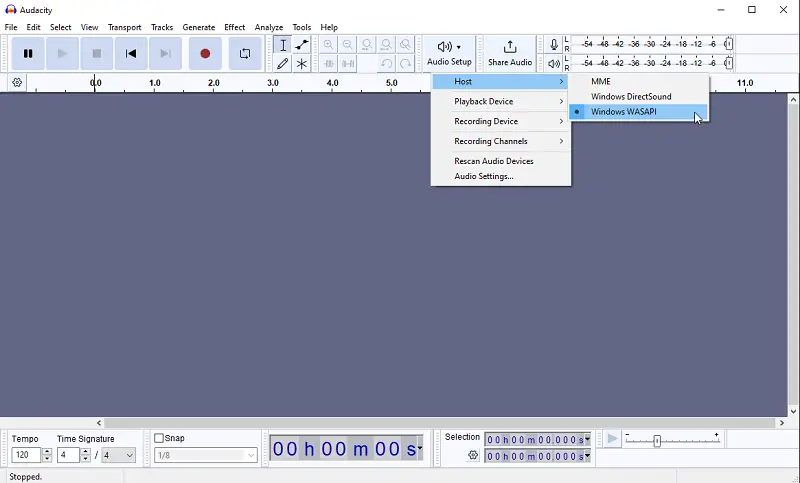The height and width of the screenshot is (483, 800).
Task: Expand the Recording Channels submenu
Action: click(501, 141)
